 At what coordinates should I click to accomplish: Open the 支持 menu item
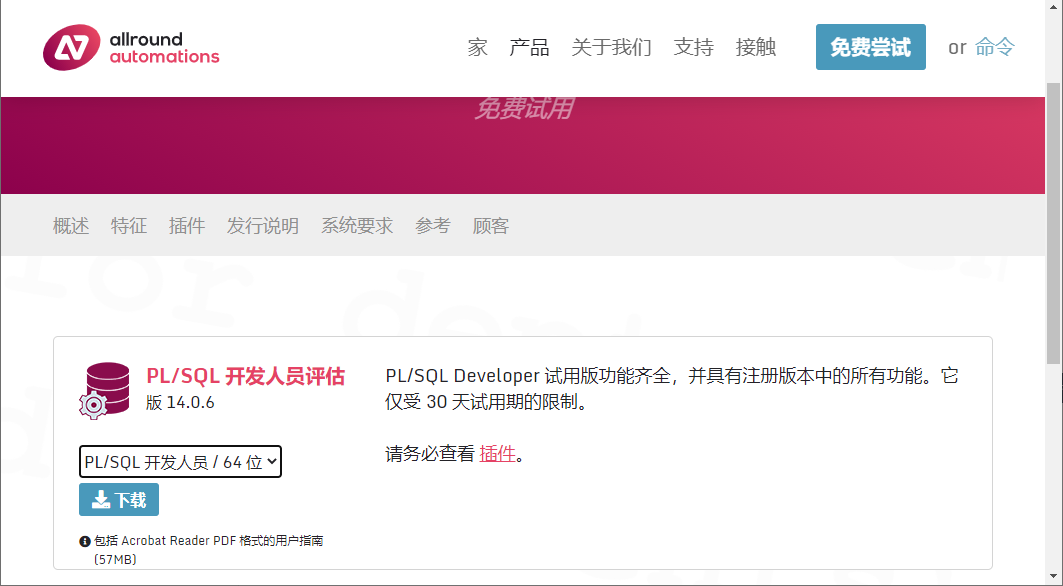(694, 47)
